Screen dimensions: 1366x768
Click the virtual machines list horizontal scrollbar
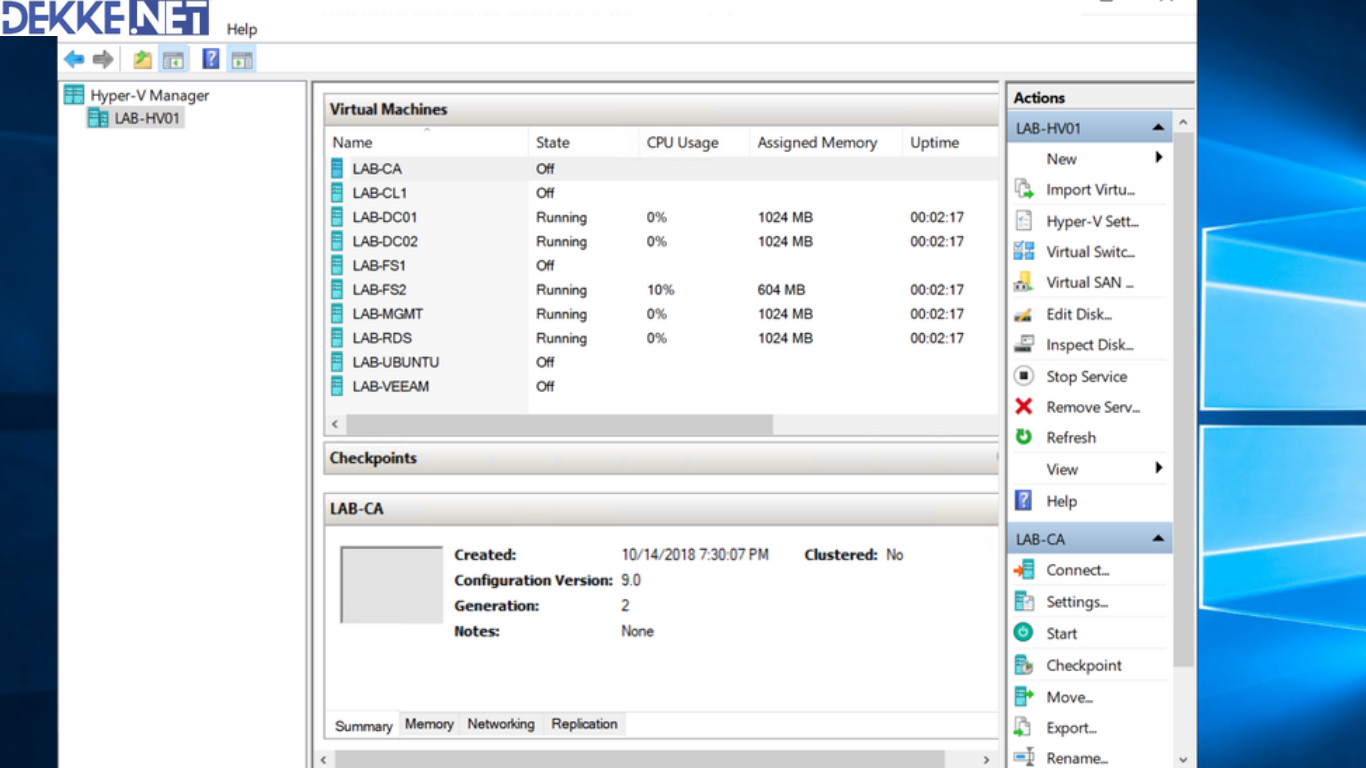[x=560, y=425]
